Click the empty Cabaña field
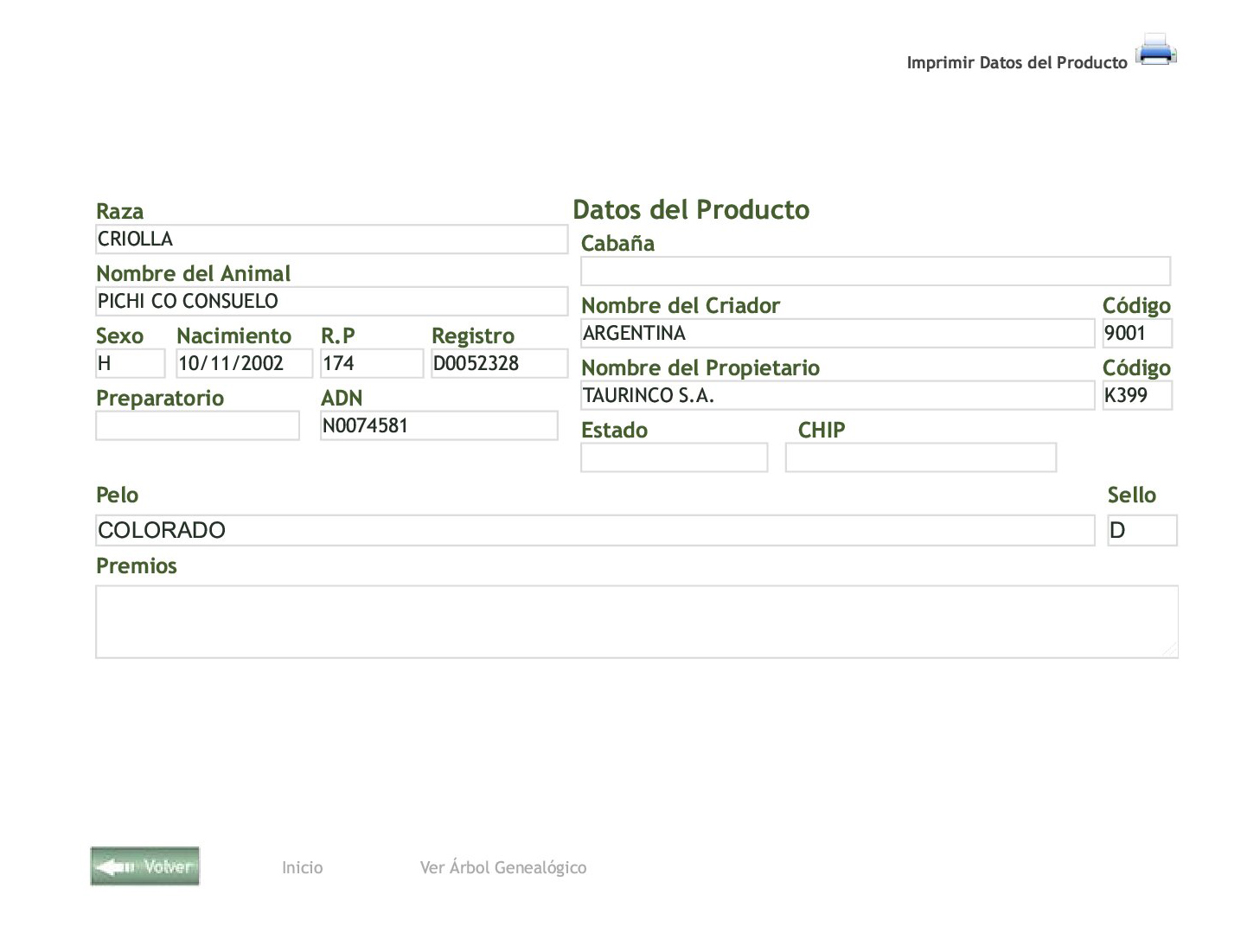The height and width of the screenshot is (952, 1247). 875,272
